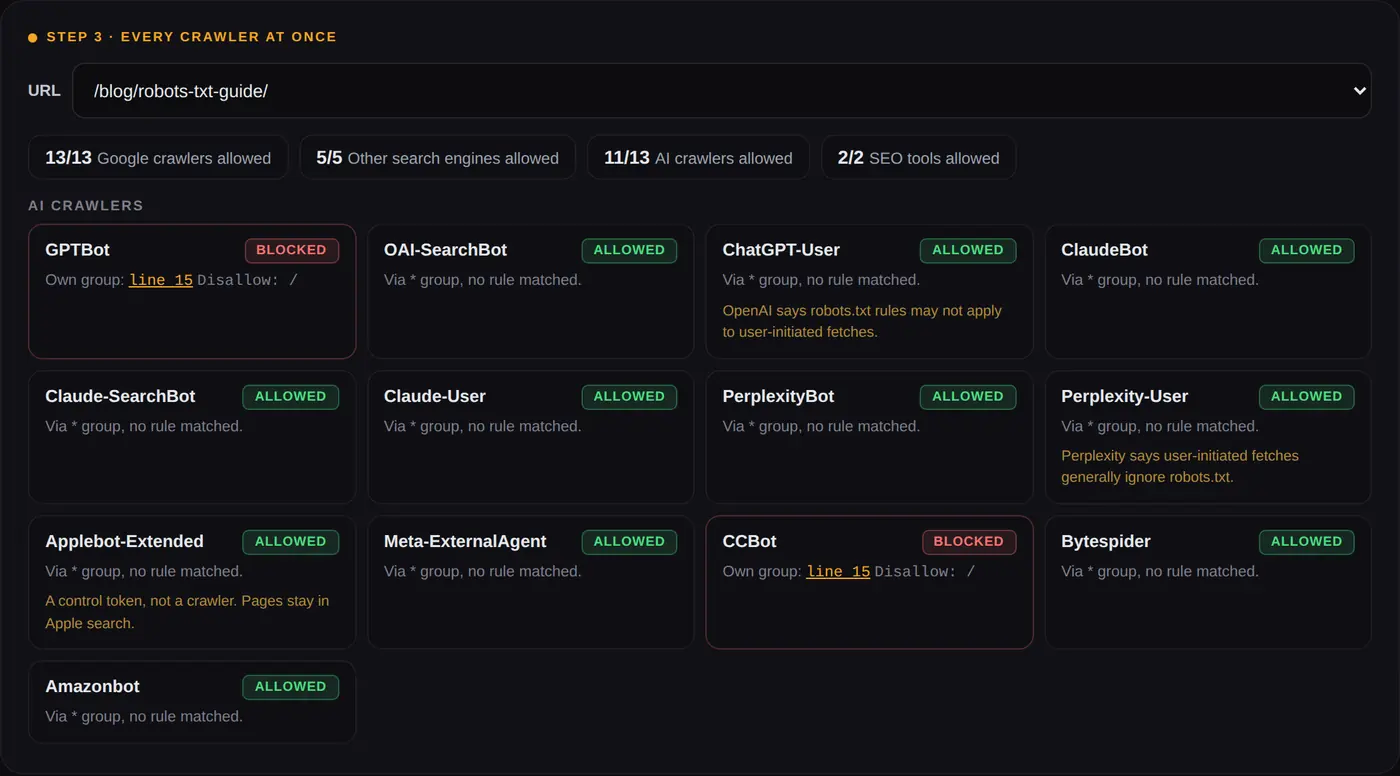This screenshot has width=1400, height=776.
Task: Click the URL field label
Action: pos(44,91)
